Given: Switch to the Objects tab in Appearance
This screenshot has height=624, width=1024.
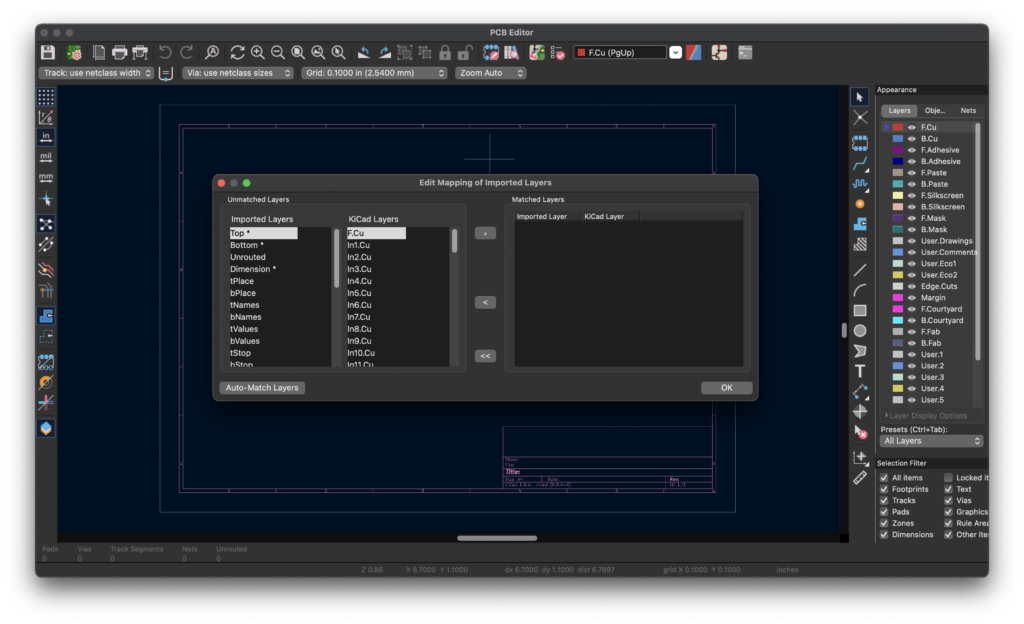Looking at the screenshot, I should tap(935, 110).
